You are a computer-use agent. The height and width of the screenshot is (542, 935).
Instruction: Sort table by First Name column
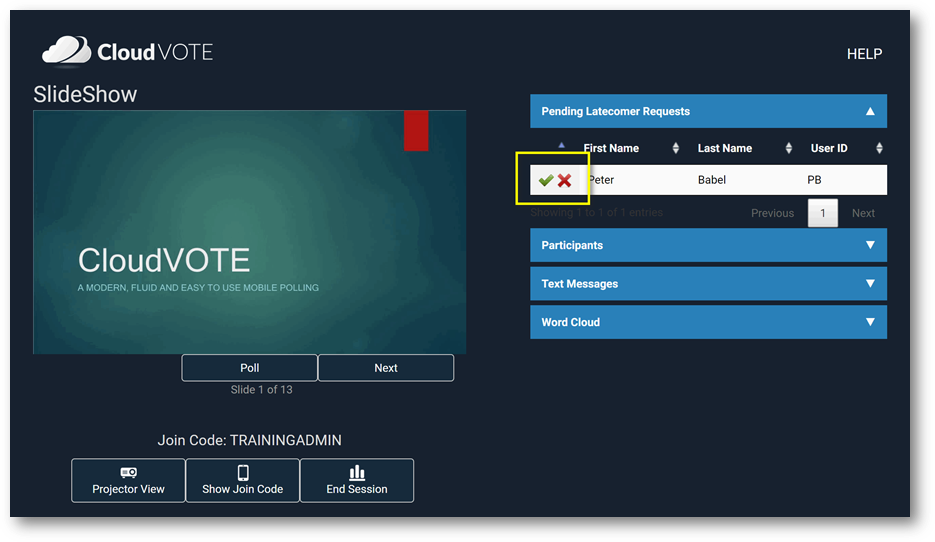[x=631, y=148]
